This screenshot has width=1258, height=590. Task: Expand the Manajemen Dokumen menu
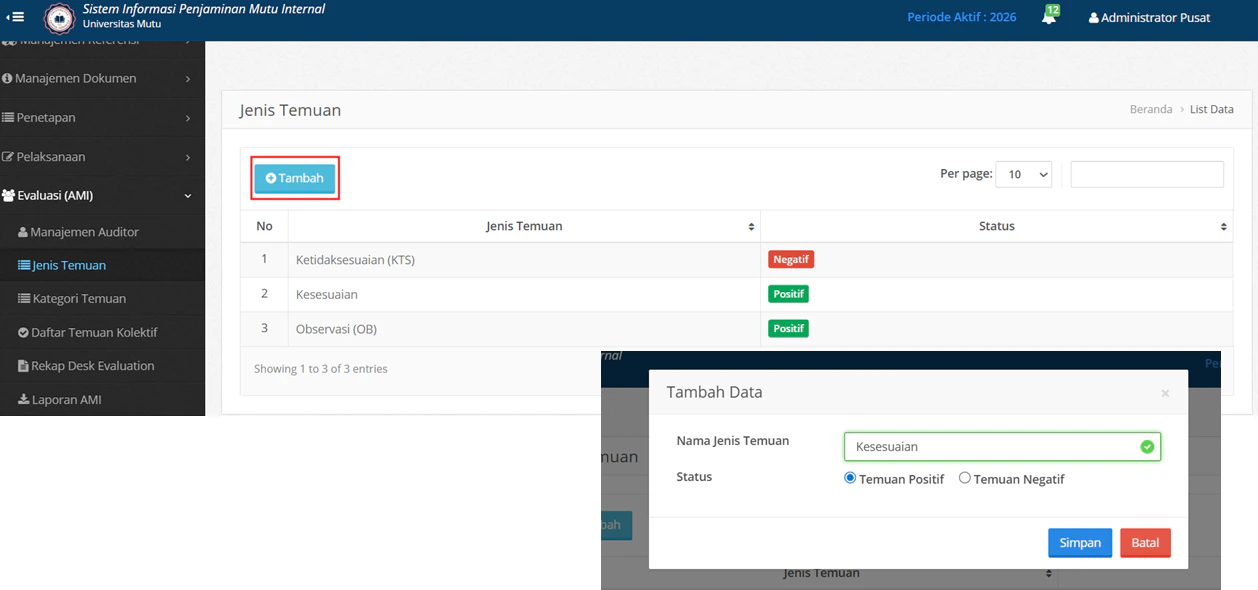(x=102, y=78)
